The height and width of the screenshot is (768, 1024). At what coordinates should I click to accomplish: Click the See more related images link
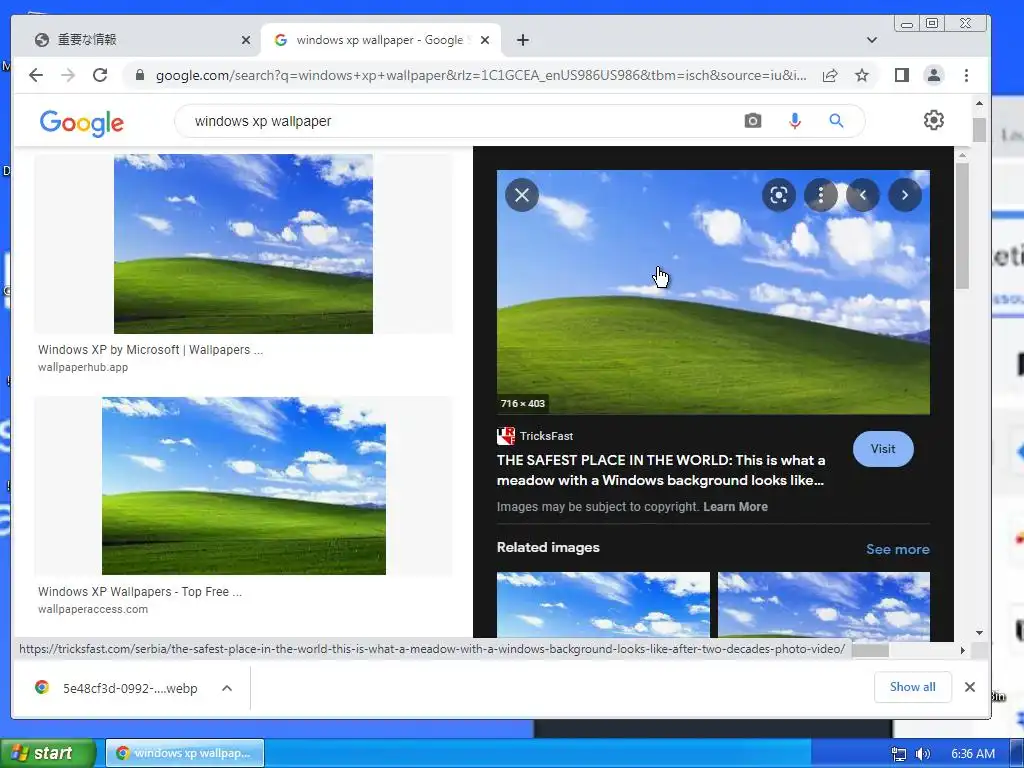coord(897,549)
